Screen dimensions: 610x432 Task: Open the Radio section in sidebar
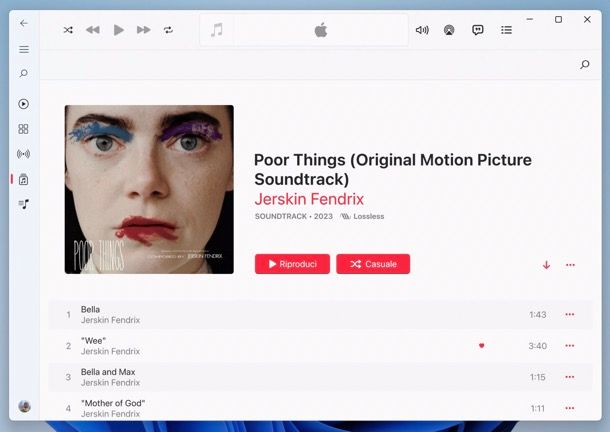(24, 154)
